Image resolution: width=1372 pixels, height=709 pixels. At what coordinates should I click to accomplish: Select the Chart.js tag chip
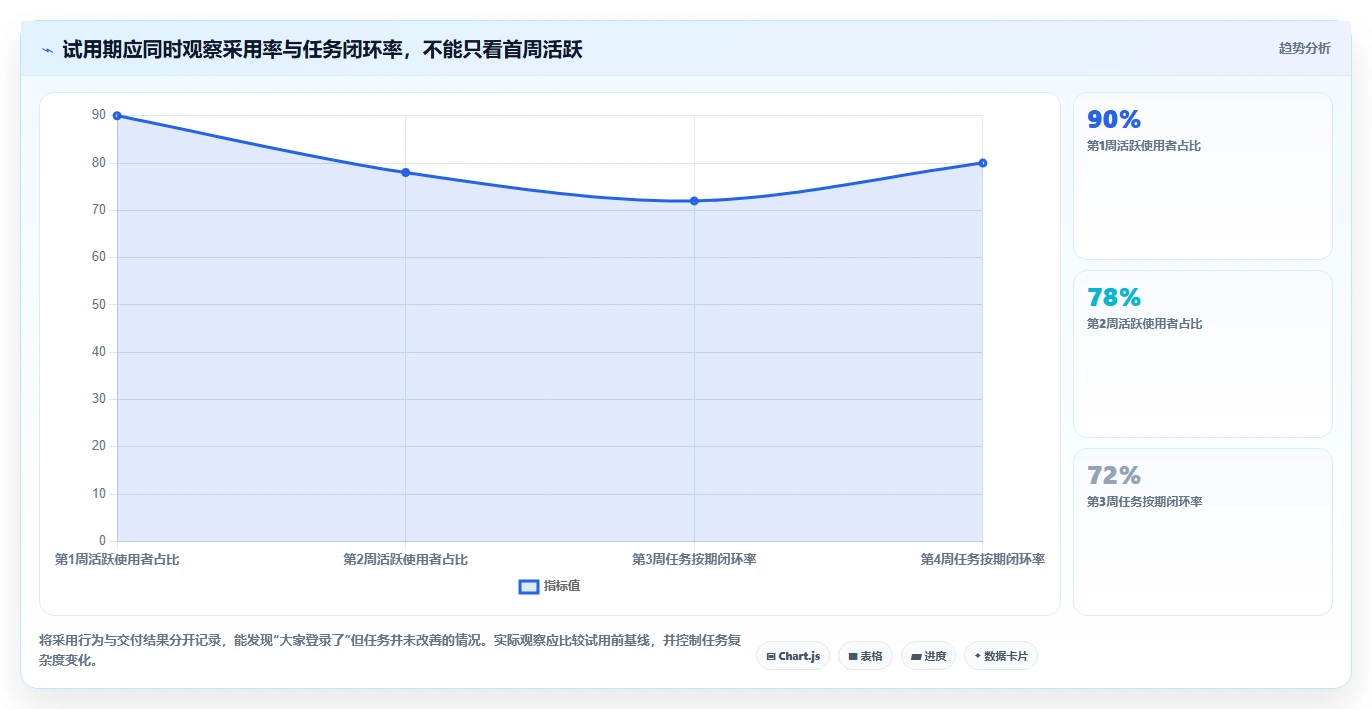(793, 656)
